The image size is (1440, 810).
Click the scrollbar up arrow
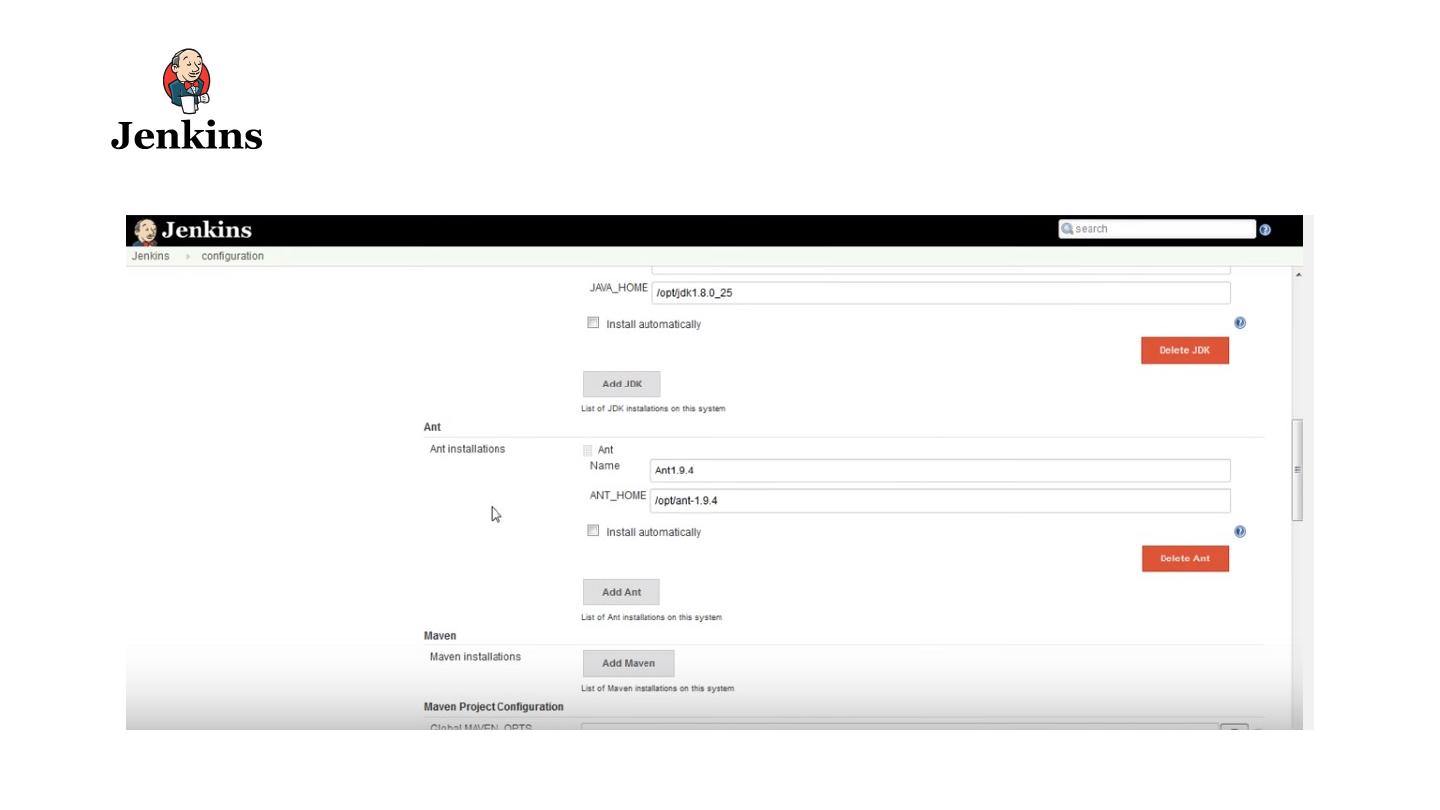[1298, 275]
